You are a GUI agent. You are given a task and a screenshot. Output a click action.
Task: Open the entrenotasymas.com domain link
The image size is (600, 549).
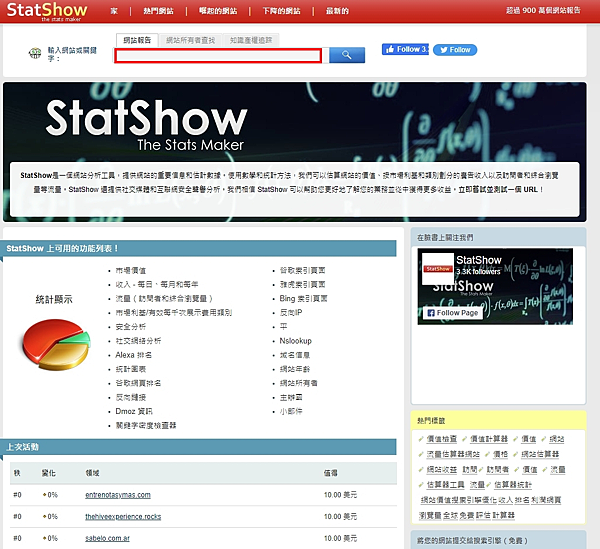tap(118, 495)
